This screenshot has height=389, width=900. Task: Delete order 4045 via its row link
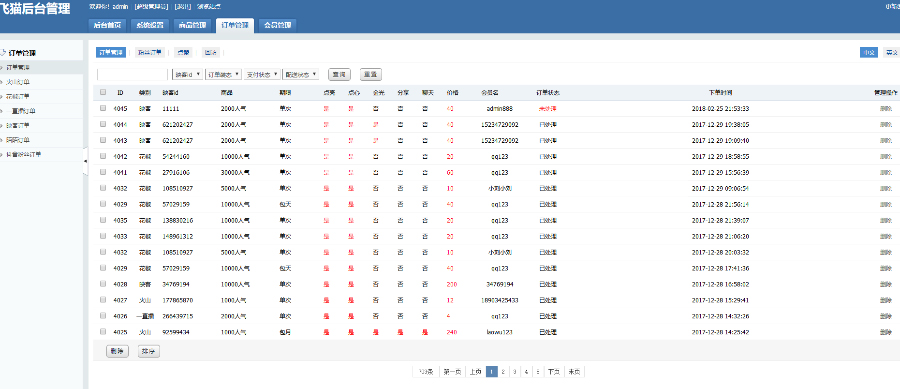886,108
